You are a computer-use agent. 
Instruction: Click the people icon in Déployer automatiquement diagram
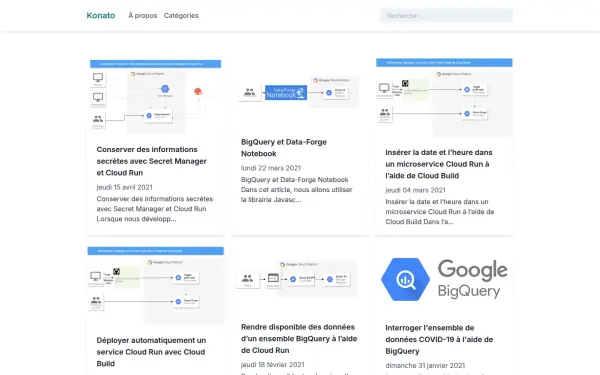[x=96, y=300]
